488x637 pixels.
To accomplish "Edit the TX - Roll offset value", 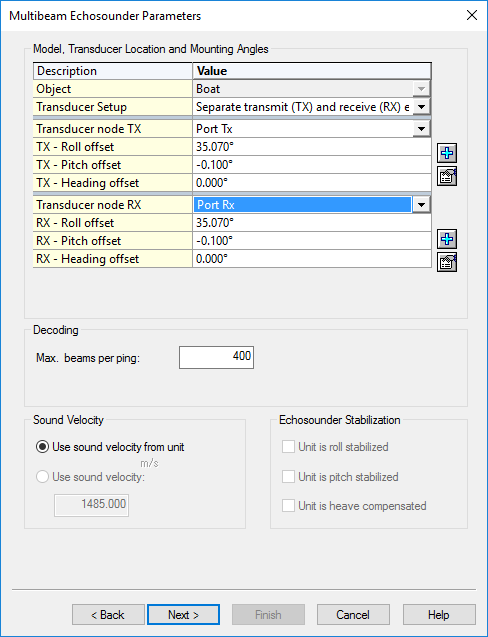I will [x=312, y=147].
